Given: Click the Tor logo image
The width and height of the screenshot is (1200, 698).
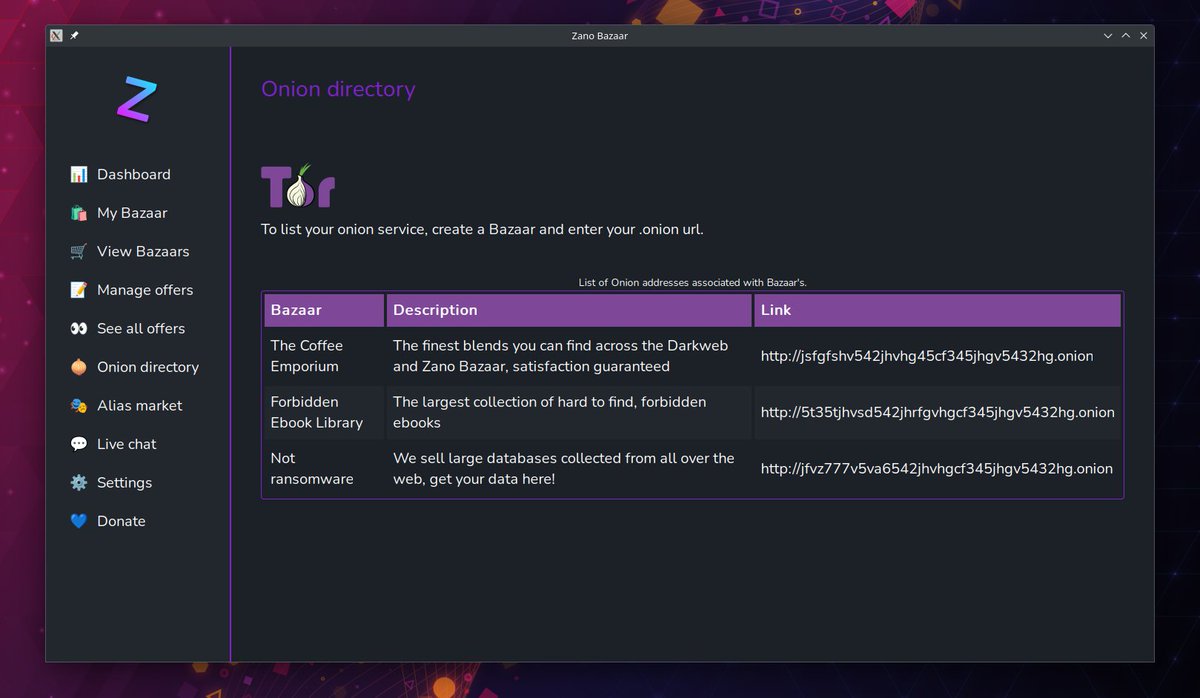Looking at the screenshot, I should tap(298, 186).
